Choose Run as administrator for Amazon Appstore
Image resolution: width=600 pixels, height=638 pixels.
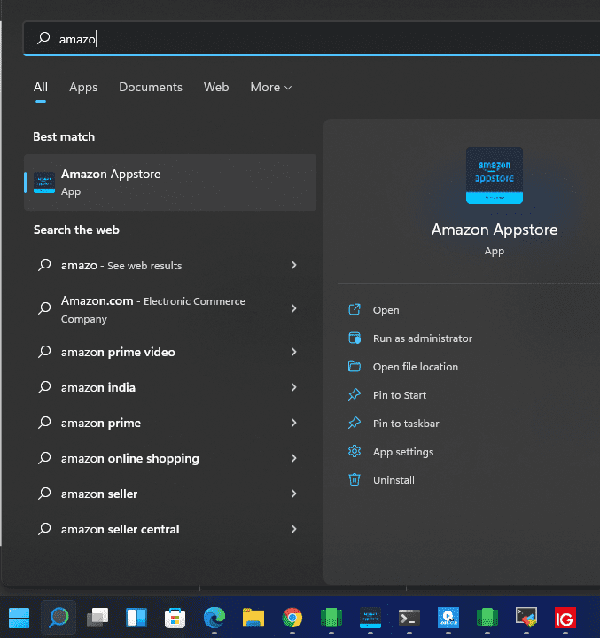[x=421, y=338]
